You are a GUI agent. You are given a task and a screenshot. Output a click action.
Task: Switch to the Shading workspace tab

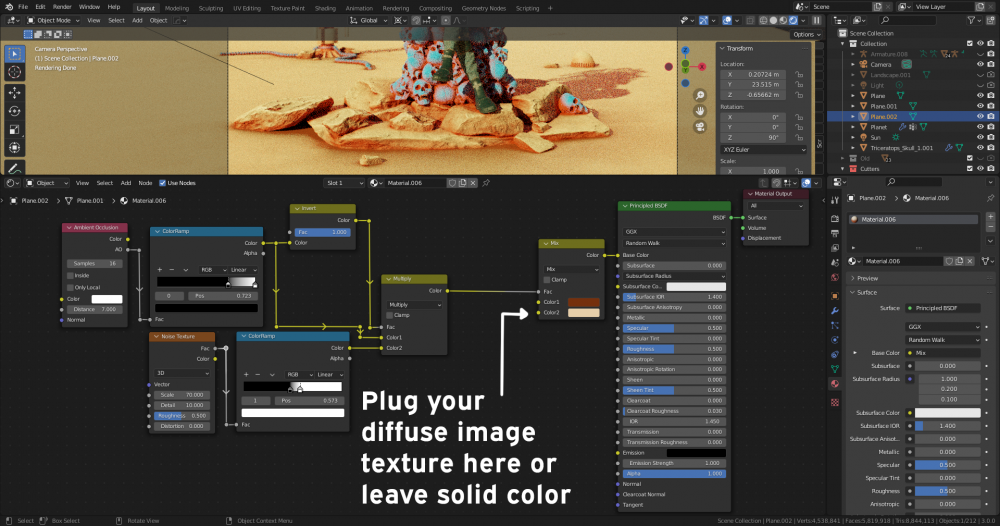[325, 8]
